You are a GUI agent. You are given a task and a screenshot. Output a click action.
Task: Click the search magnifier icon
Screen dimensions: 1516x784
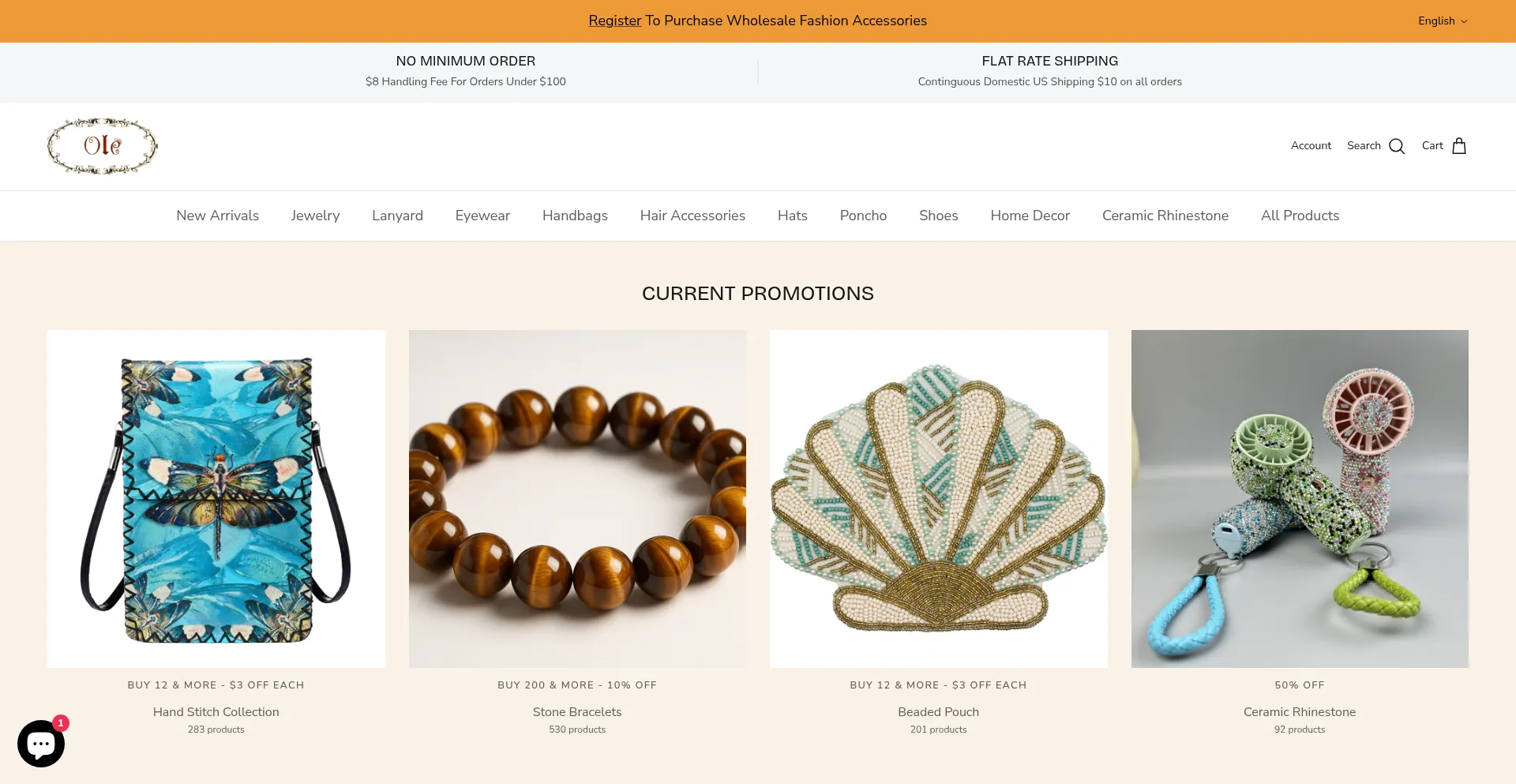pyautogui.click(x=1397, y=146)
